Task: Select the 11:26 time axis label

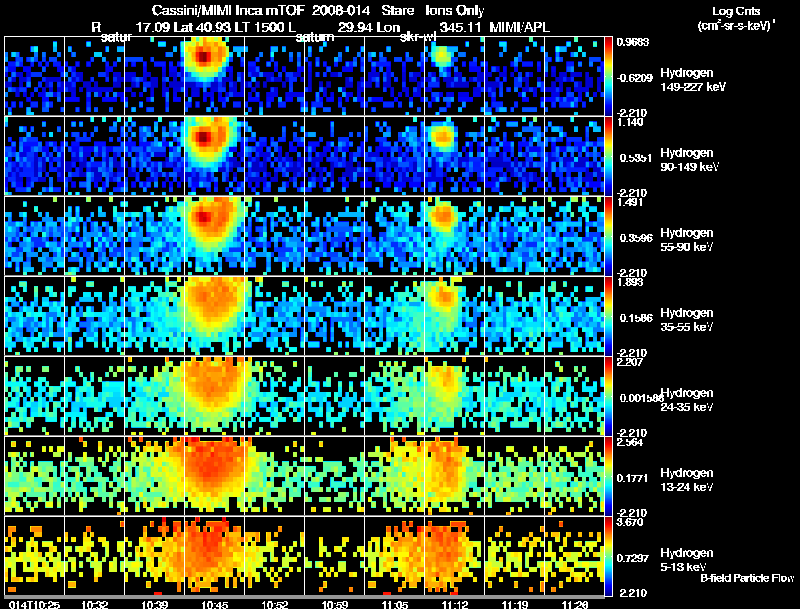Action: pyautogui.click(x=575, y=604)
